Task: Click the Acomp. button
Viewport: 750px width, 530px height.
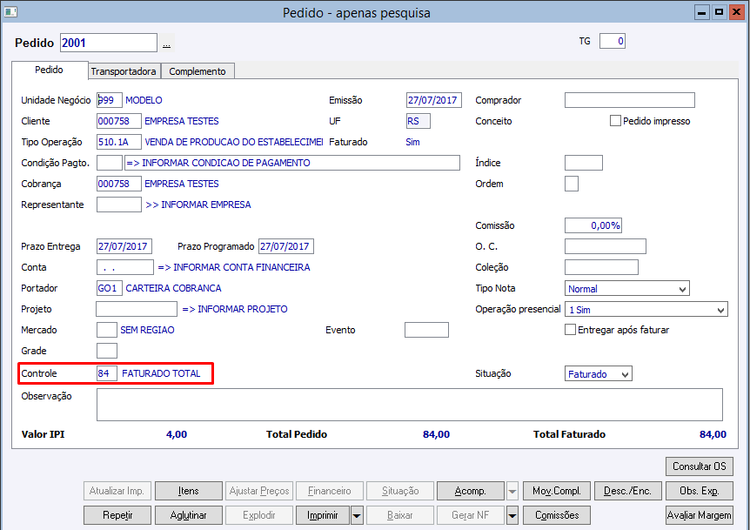Action: [x=471, y=491]
